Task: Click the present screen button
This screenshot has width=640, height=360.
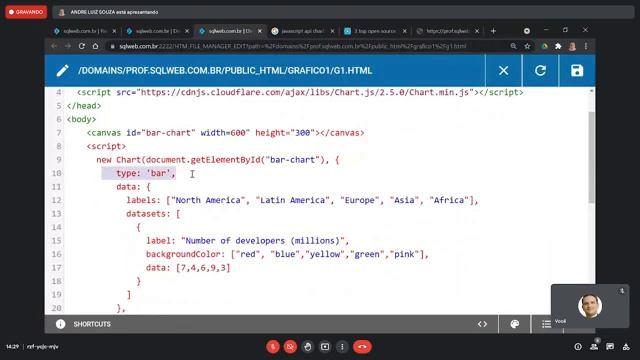Action: (325, 347)
